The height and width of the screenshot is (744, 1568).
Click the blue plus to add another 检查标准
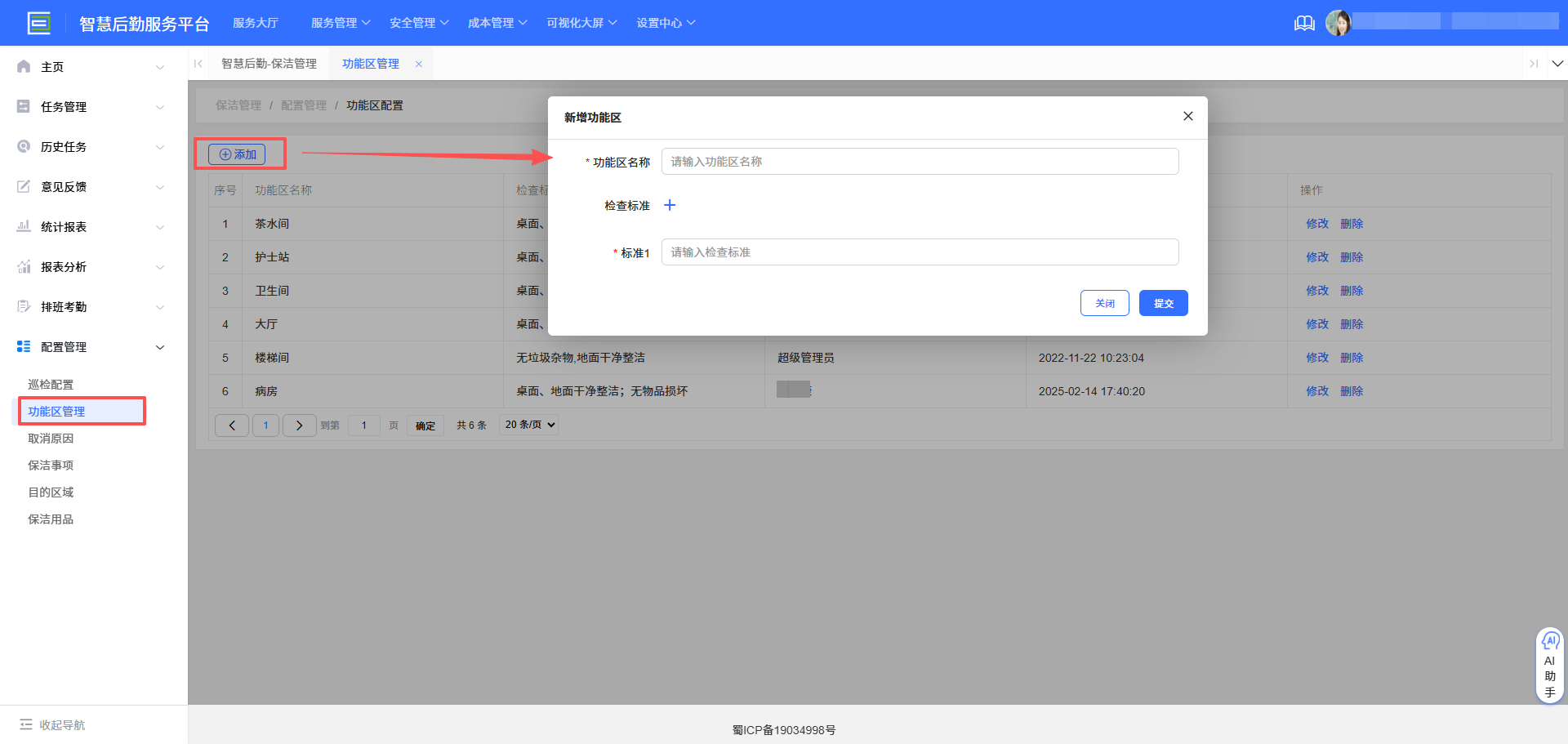670,205
